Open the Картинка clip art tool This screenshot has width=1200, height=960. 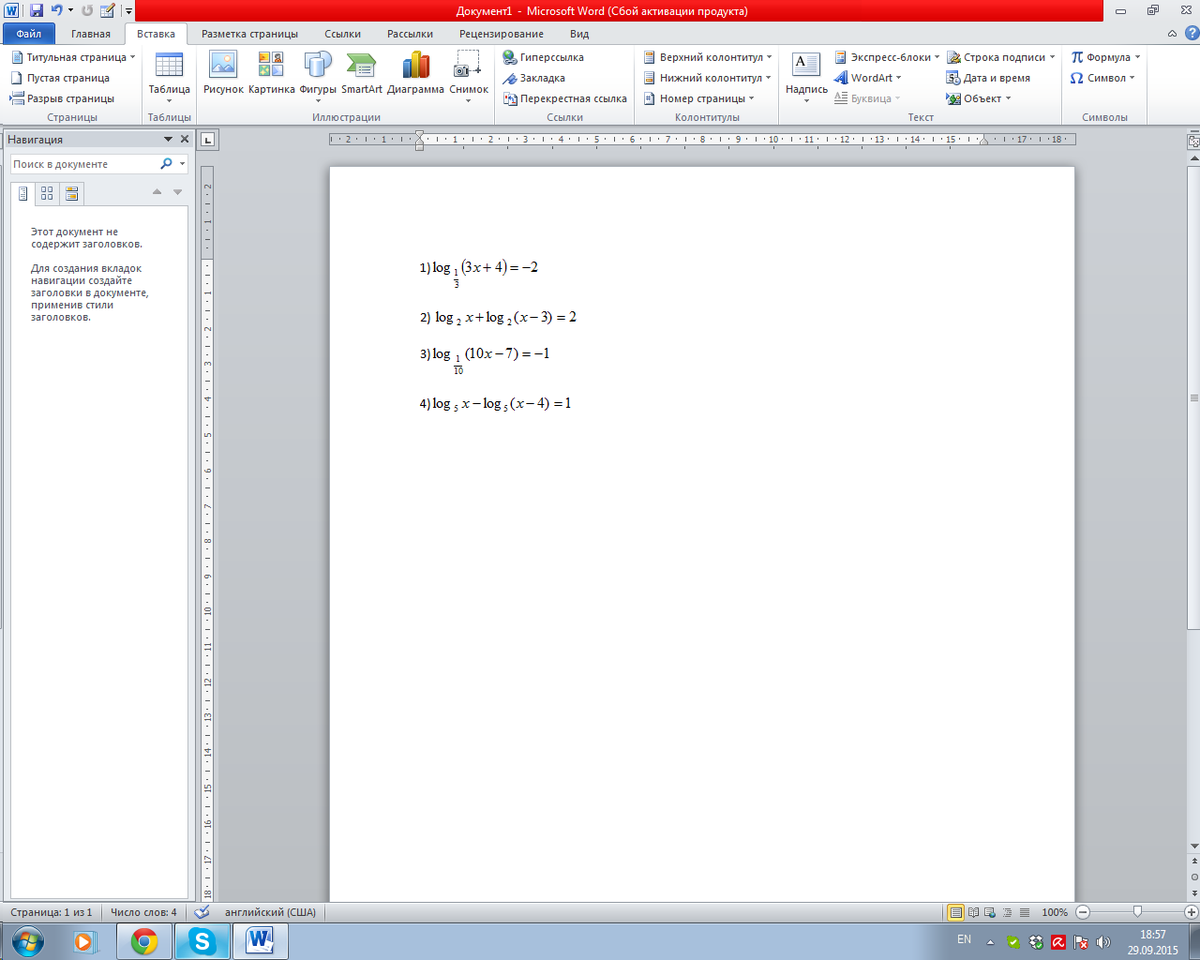click(271, 74)
